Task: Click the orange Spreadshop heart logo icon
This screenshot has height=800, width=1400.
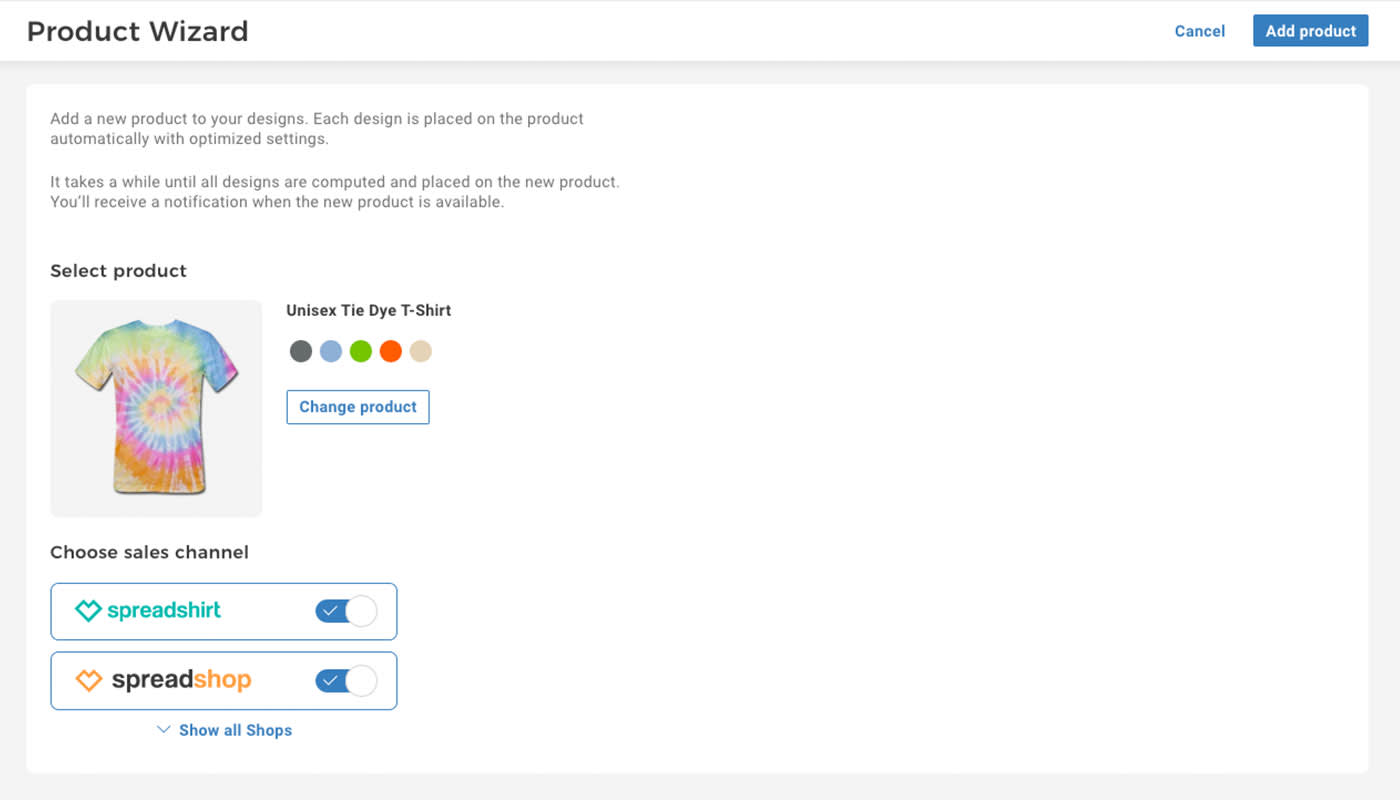Action: (x=89, y=680)
